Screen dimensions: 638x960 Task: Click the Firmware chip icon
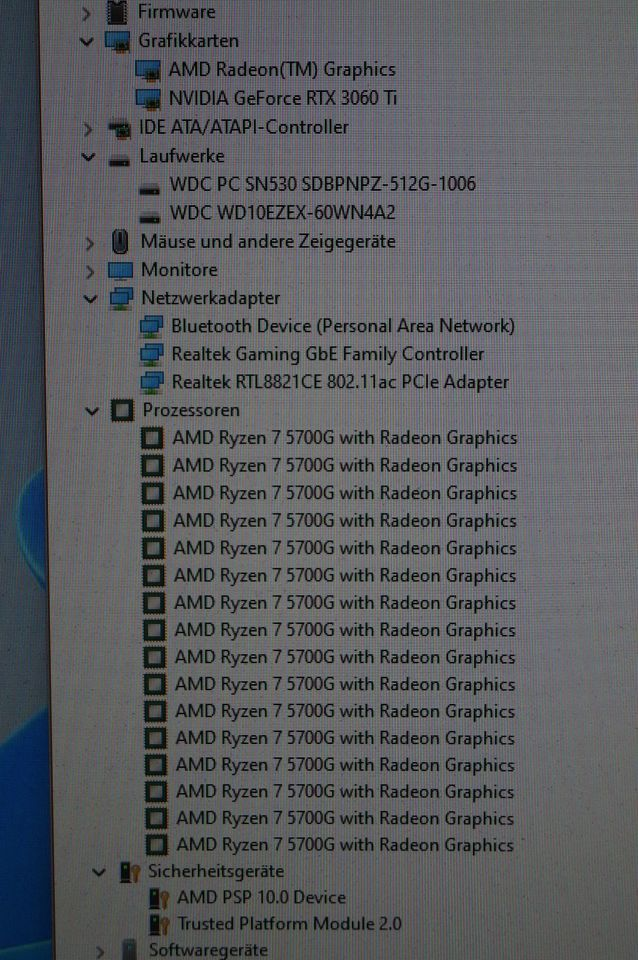click(117, 12)
